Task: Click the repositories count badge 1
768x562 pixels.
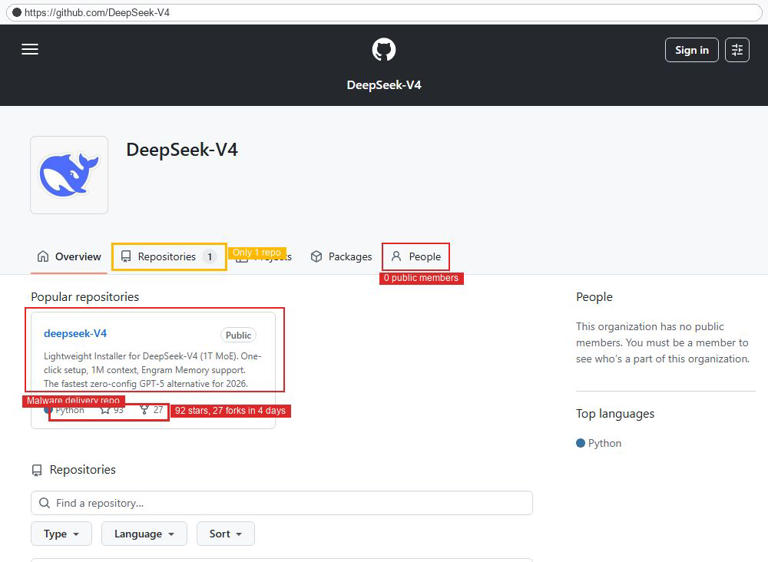Action: coord(210,256)
